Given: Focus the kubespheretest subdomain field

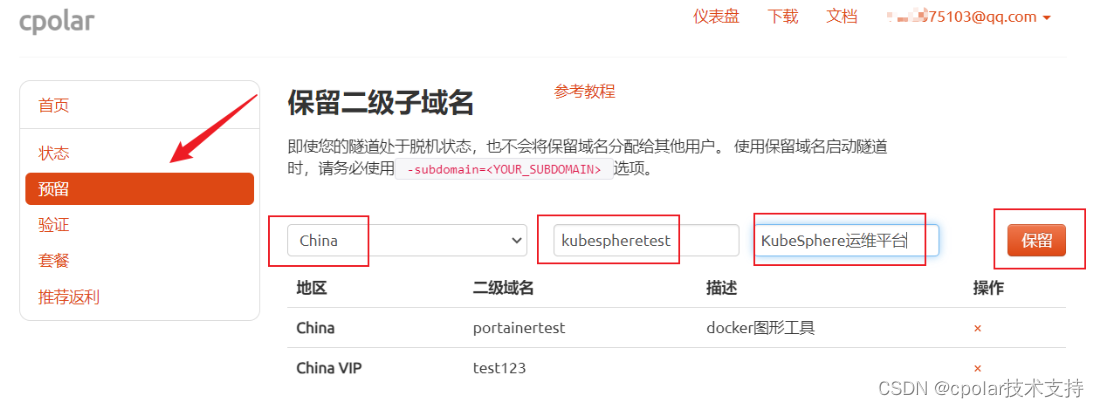Looking at the screenshot, I should coord(646,240).
